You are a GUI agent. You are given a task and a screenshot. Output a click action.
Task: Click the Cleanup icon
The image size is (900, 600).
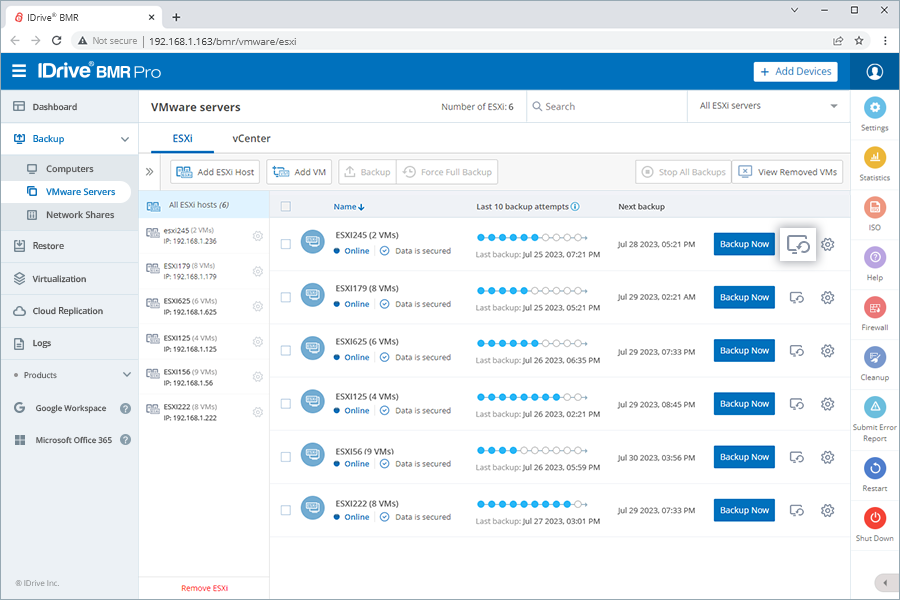[874, 358]
